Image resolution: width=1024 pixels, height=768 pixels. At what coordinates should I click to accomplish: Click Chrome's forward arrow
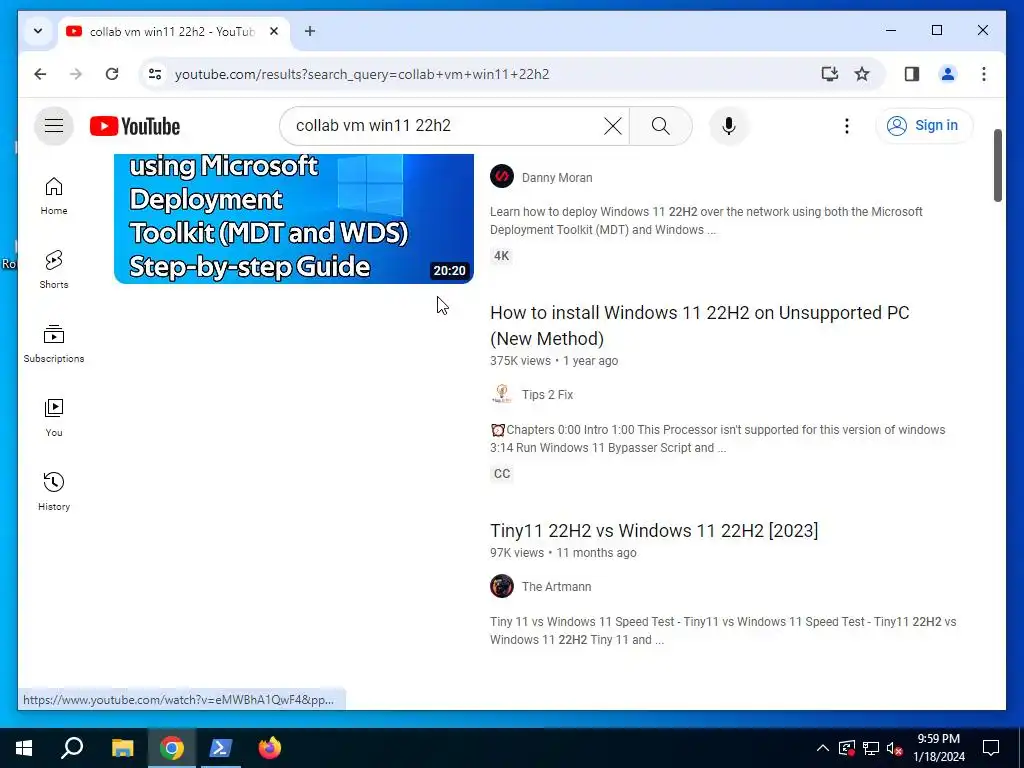[76, 74]
